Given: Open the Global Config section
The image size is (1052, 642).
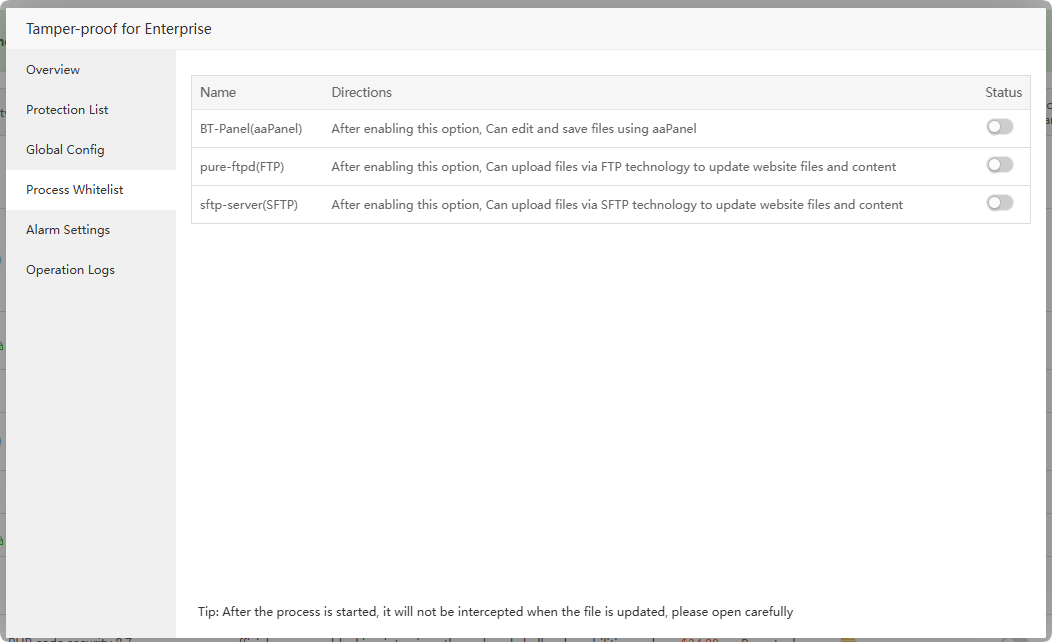Looking at the screenshot, I should pyautogui.click(x=65, y=150).
